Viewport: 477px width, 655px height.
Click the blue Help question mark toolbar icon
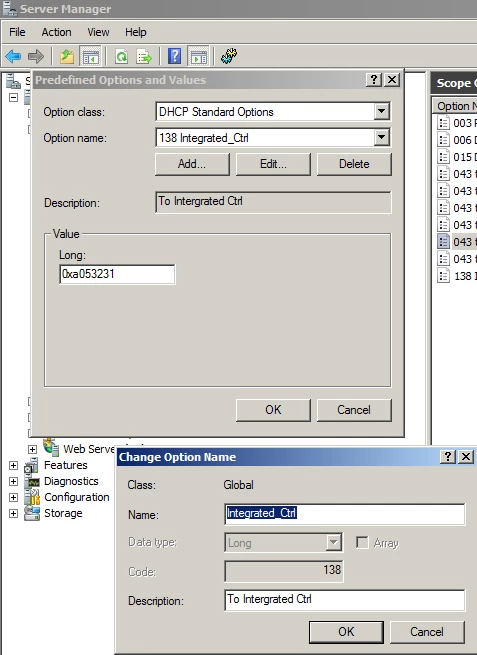[x=175, y=56]
